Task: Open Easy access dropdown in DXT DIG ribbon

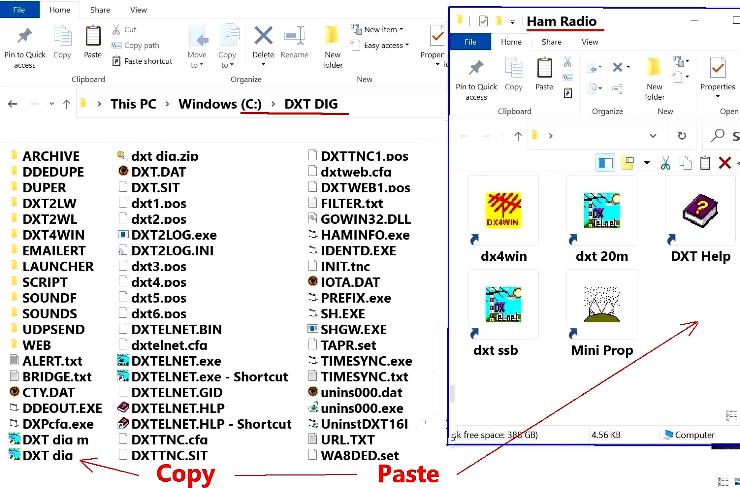Action: [x=380, y=45]
